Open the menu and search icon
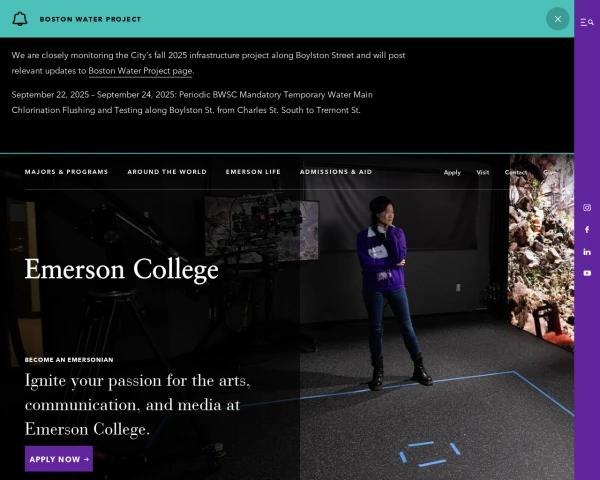600x480 pixels. tap(587, 23)
